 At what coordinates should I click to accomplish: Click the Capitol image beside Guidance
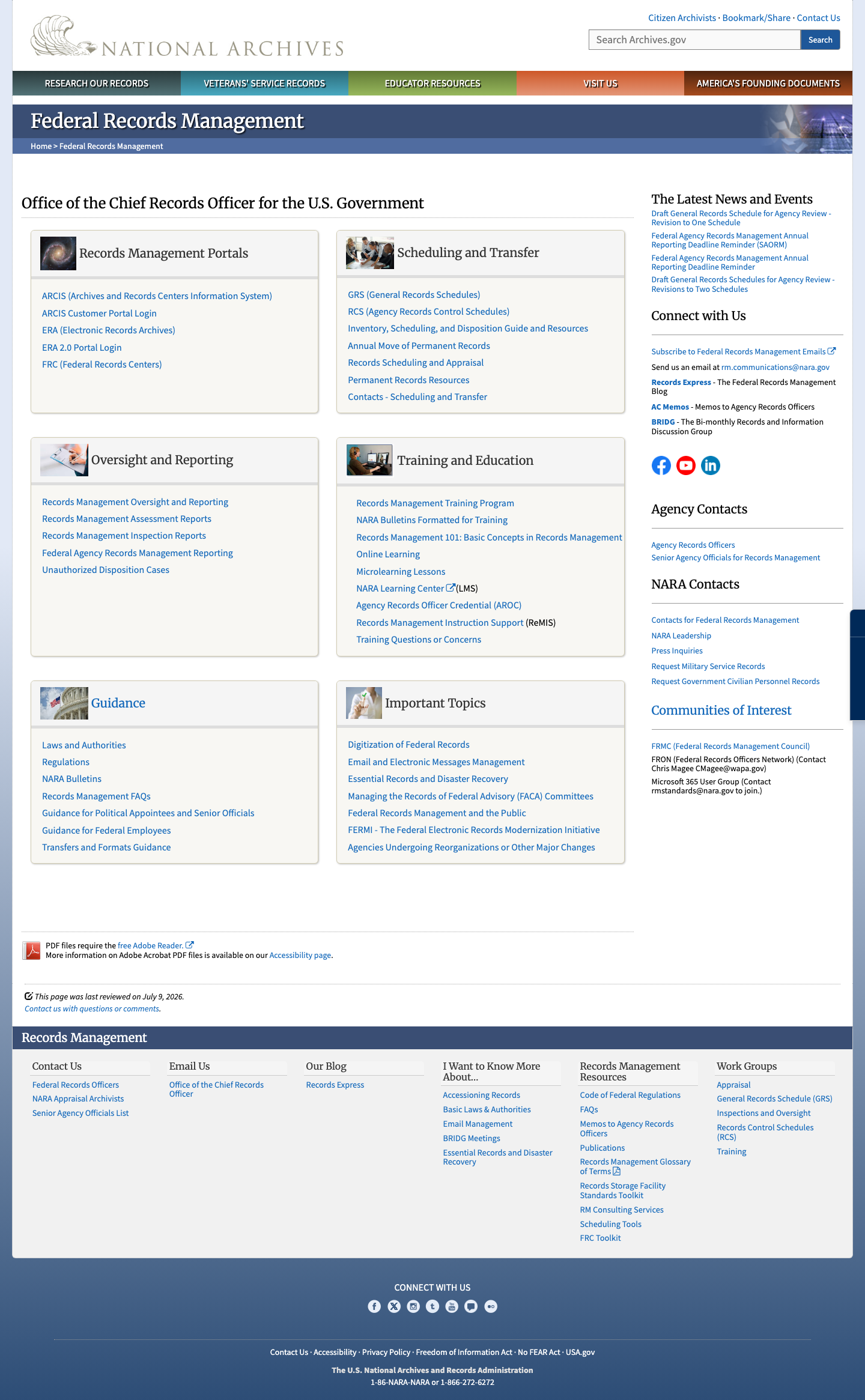64,703
